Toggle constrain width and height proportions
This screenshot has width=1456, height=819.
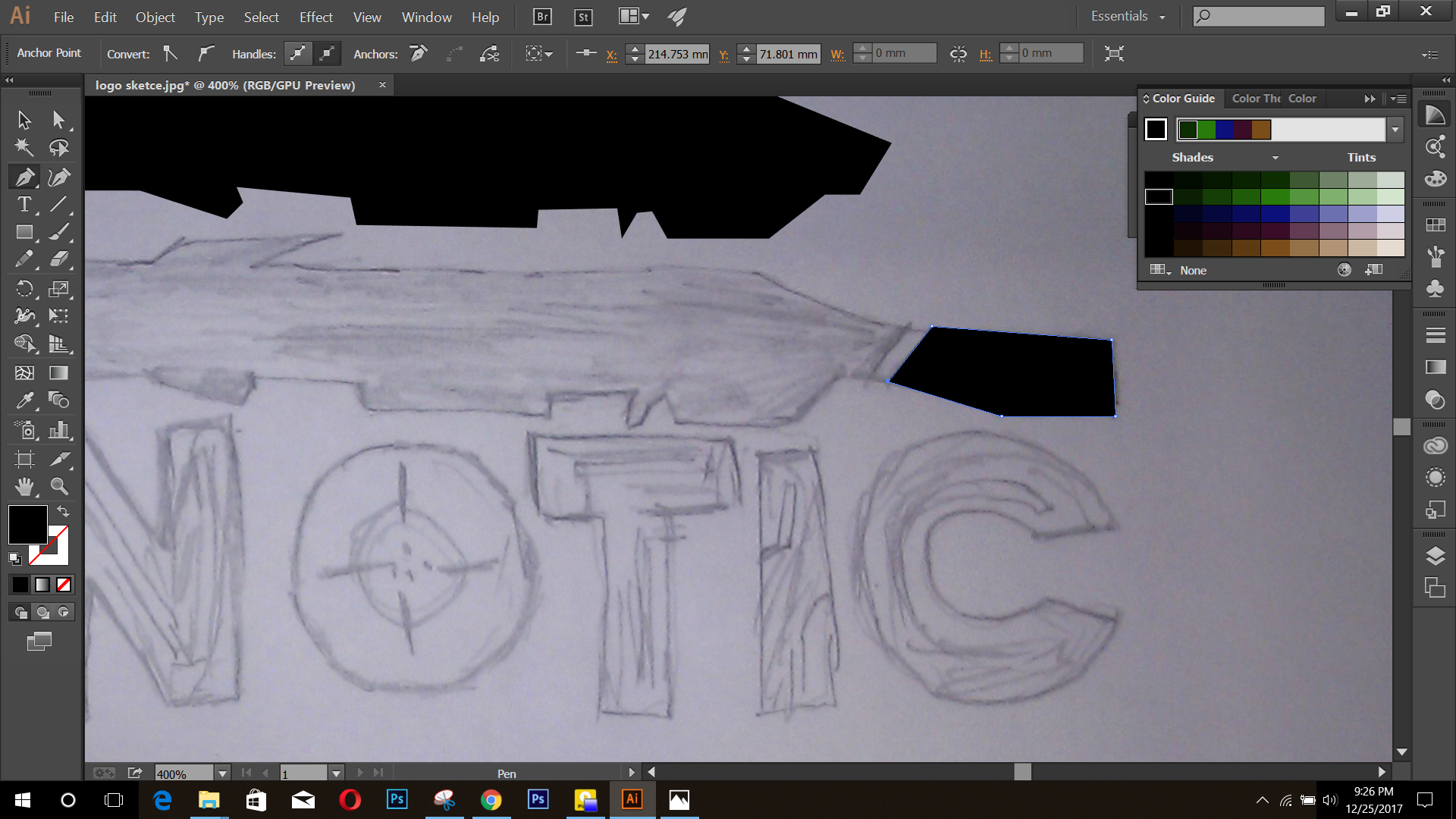pos(959,54)
